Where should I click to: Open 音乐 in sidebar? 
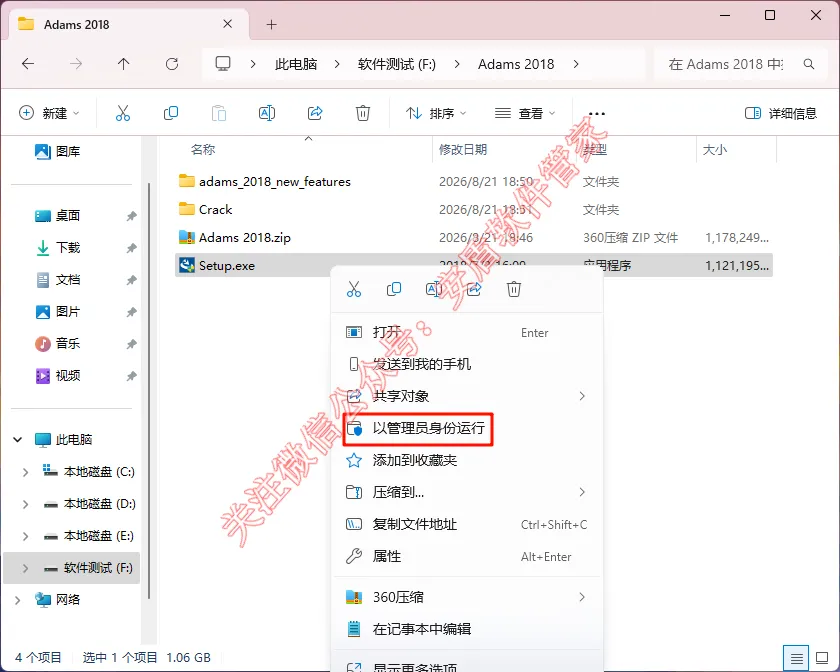pos(57,344)
